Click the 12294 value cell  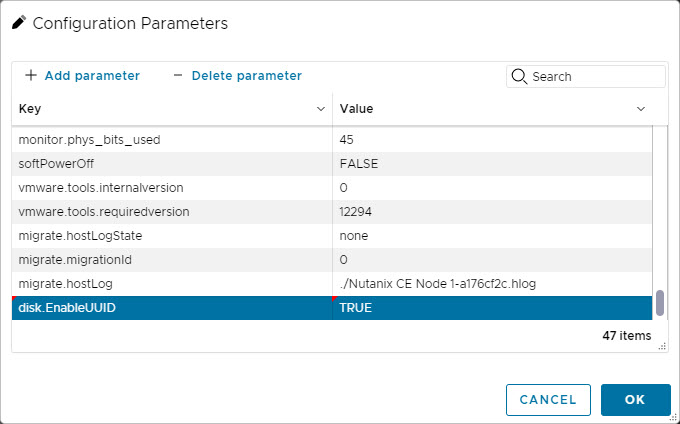pyautogui.click(x=492, y=212)
